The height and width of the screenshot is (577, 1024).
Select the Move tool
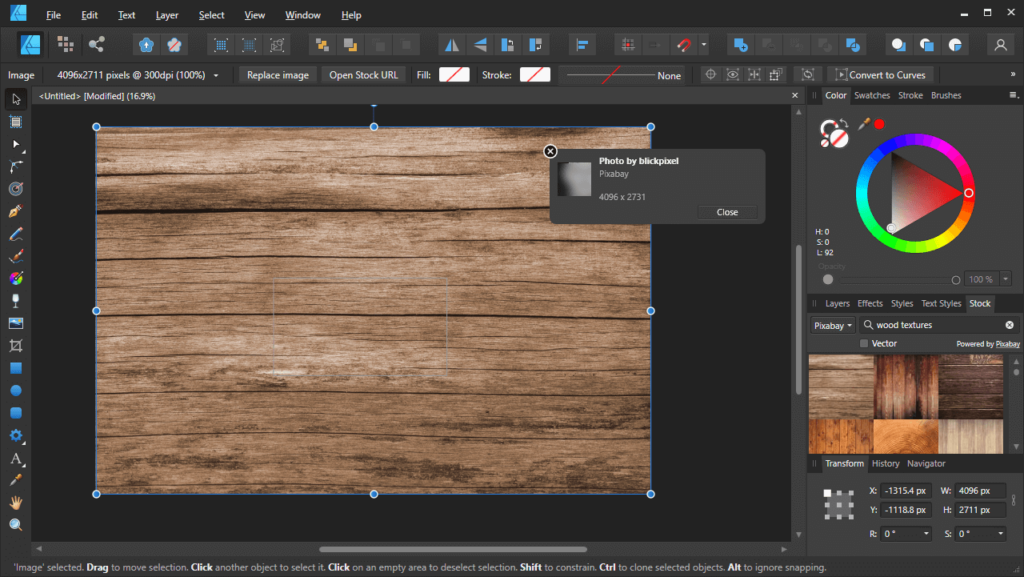[15, 99]
